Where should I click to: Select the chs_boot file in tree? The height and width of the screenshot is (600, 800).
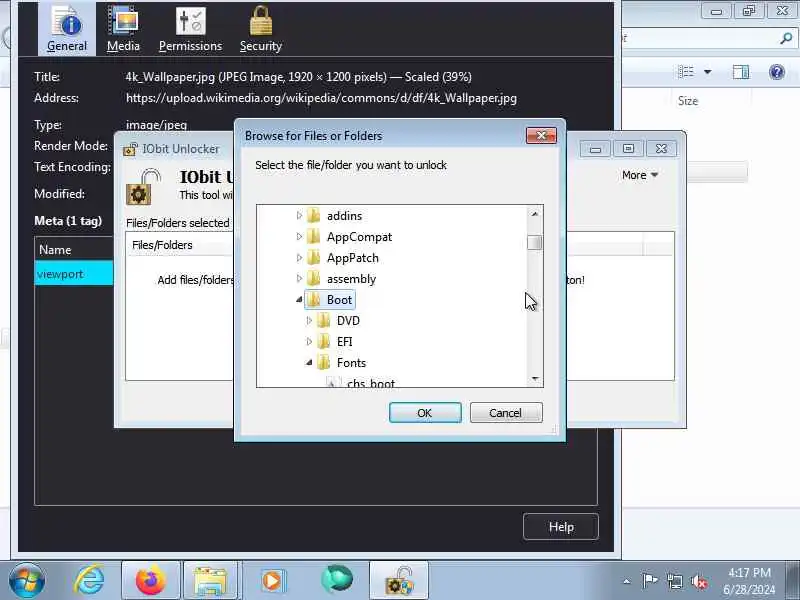[371, 383]
